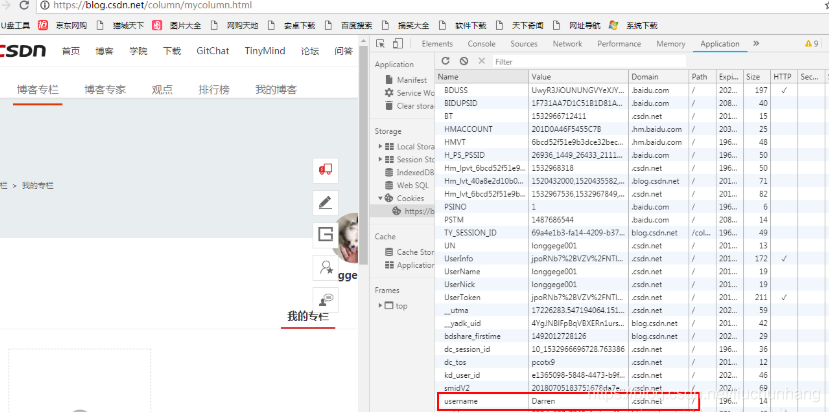Click the 我的专栏 heading tab

point(308,317)
